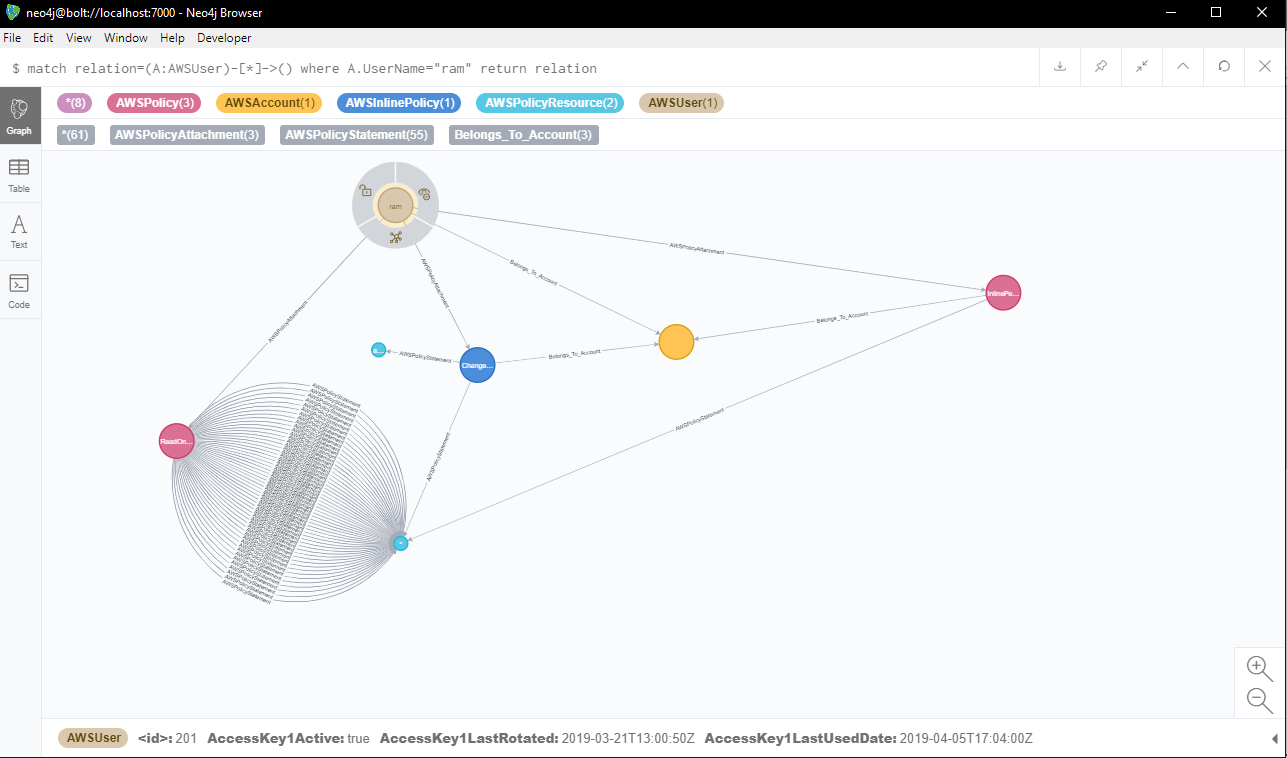This screenshot has width=1287, height=758.
Task: Open the Edit menu
Action: [43, 38]
